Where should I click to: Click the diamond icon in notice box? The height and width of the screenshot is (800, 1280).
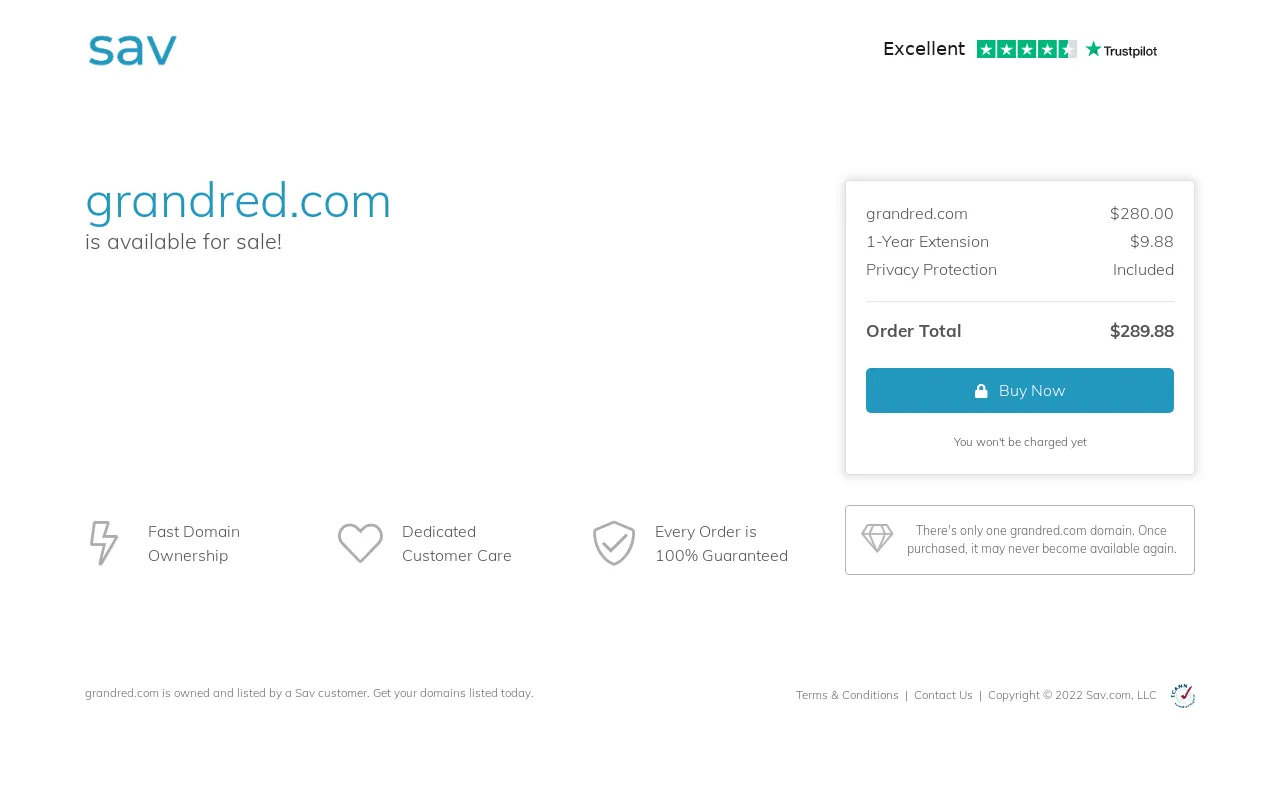click(x=877, y=538)
